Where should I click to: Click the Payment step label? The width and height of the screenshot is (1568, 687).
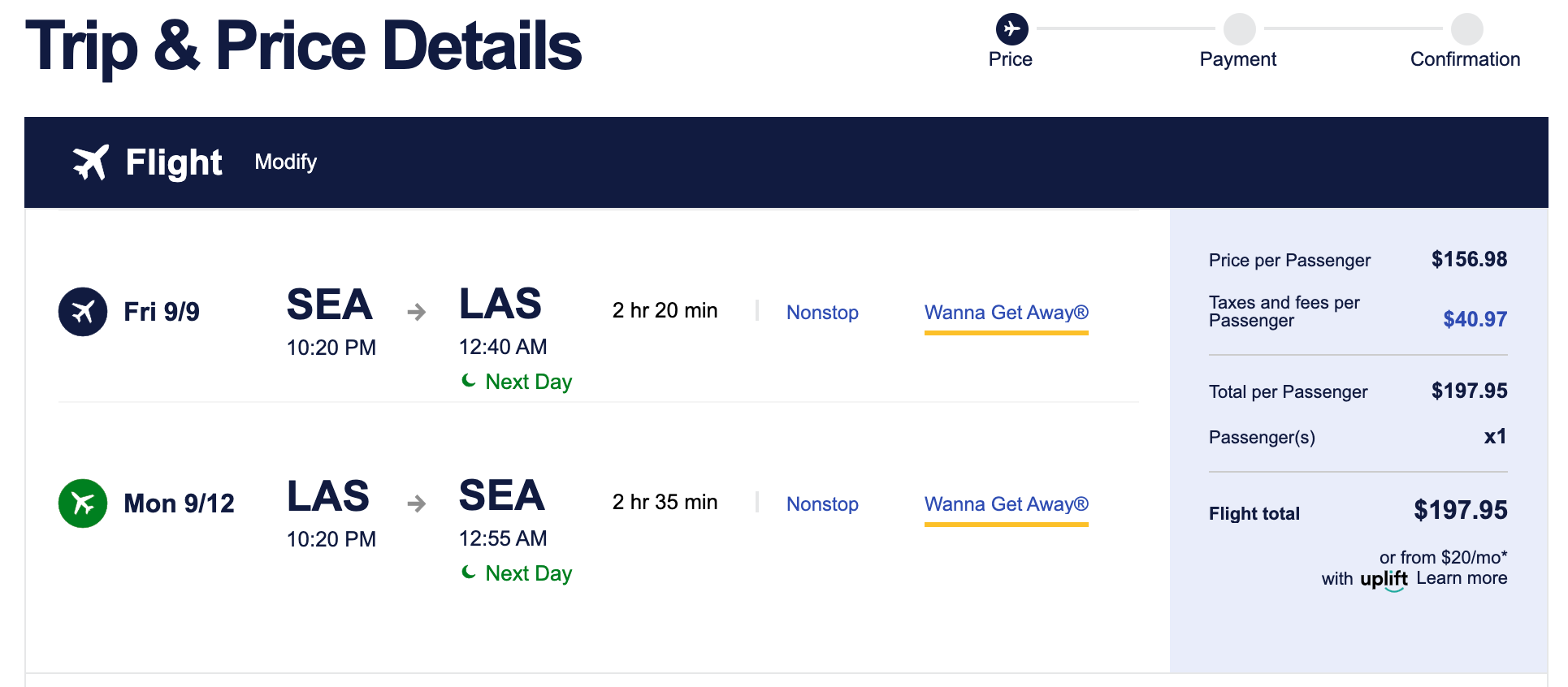pos(1238,59)
